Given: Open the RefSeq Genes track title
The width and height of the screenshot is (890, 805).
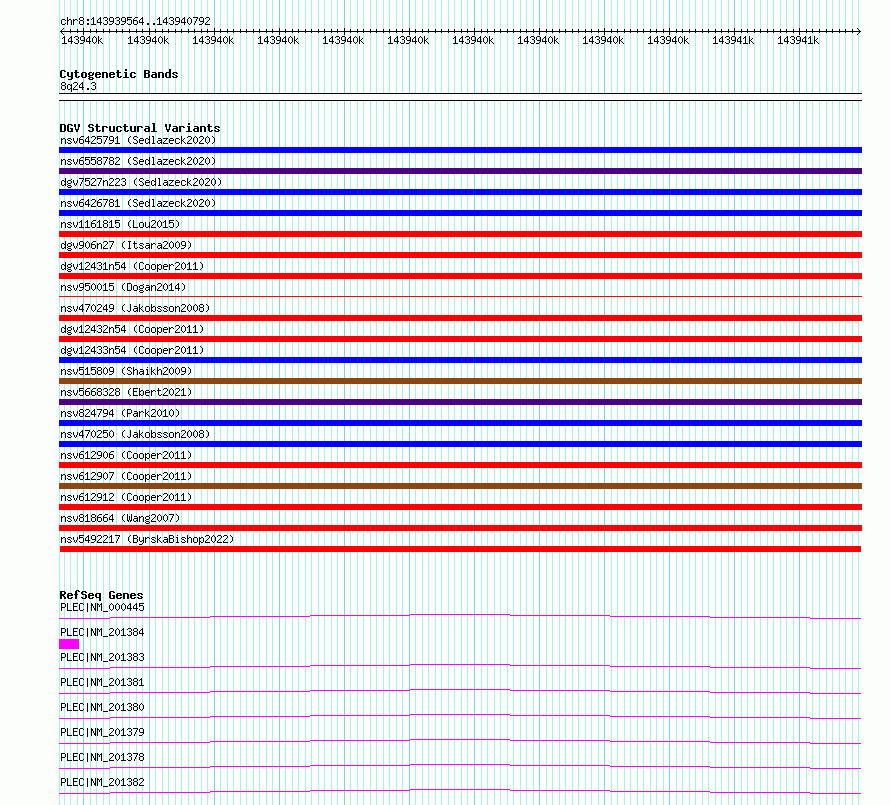Looking at the screenshot, I should coord(101,595).
